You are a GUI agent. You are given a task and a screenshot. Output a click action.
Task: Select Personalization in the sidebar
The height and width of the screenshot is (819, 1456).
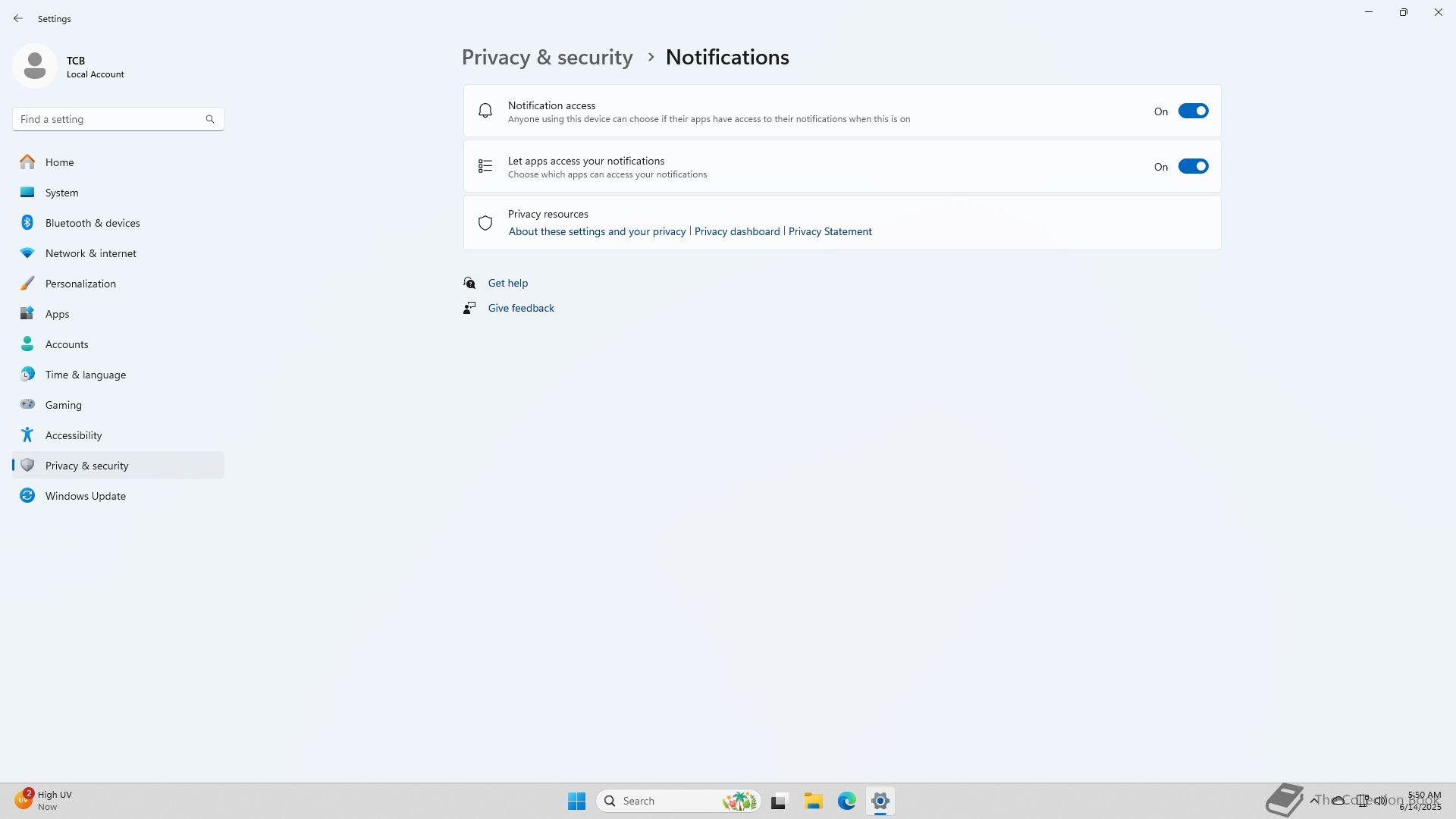(x=80, y=284)
